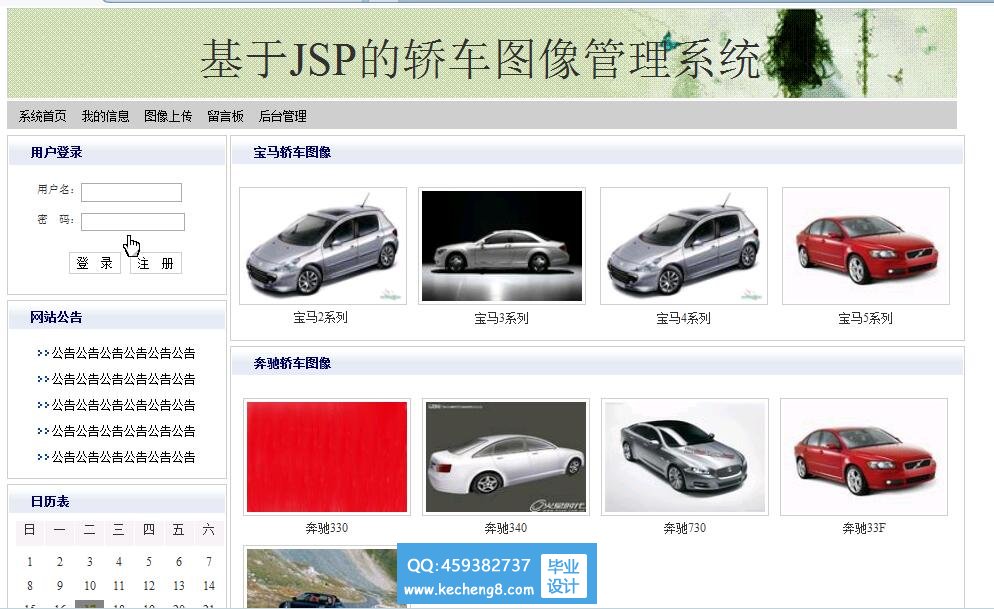
Task: Click the 宝马4系列 caption text
Action: point(683,318)
